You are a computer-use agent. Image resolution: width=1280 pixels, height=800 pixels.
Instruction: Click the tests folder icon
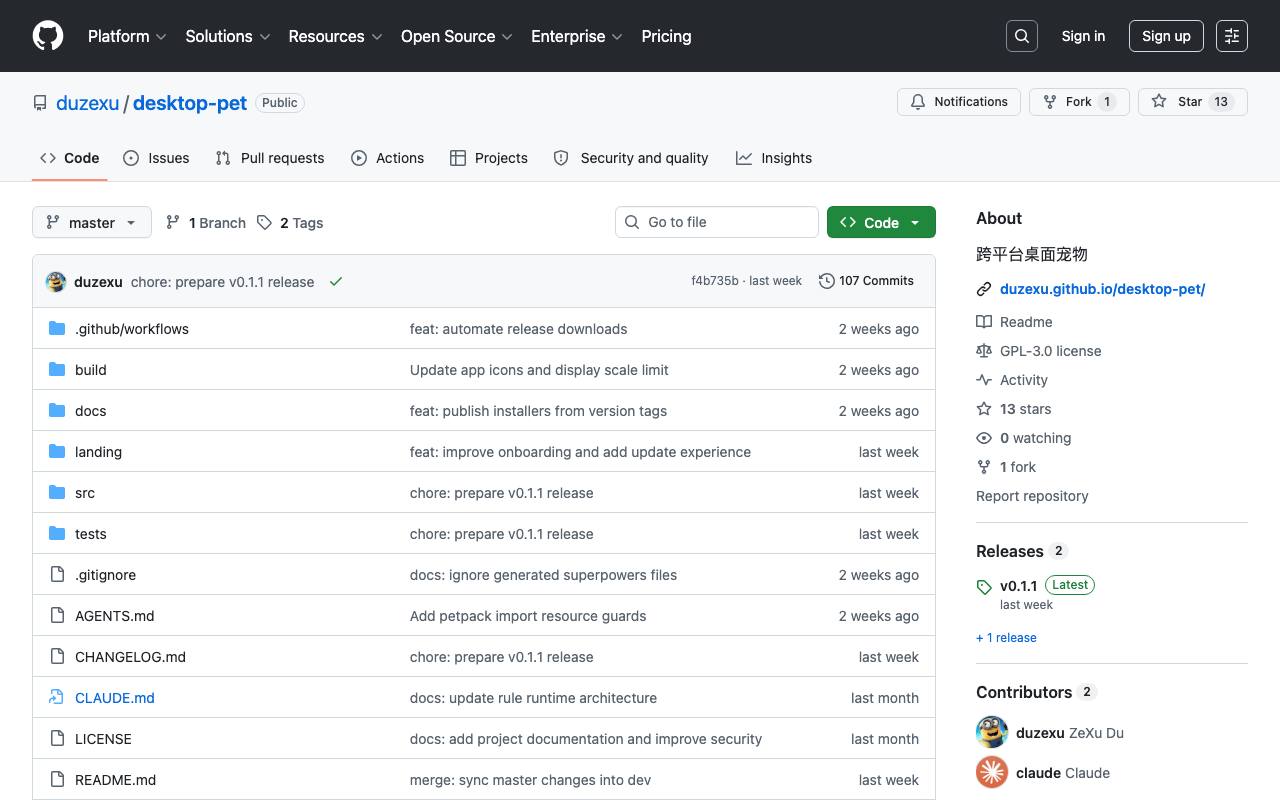tap(57, 534)
